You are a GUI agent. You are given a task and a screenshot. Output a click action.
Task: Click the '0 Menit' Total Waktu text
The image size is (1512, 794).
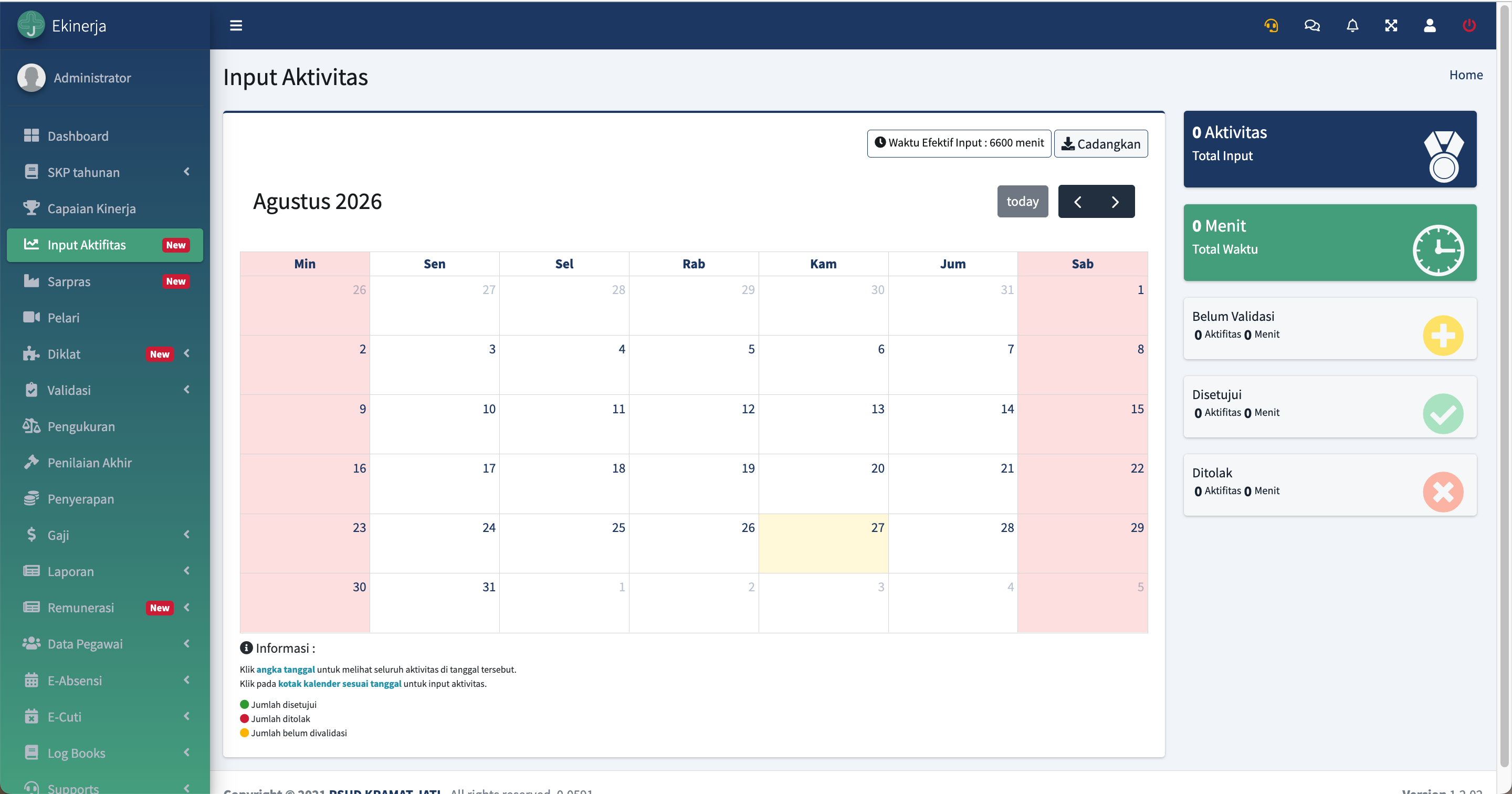pos(1219,225)
